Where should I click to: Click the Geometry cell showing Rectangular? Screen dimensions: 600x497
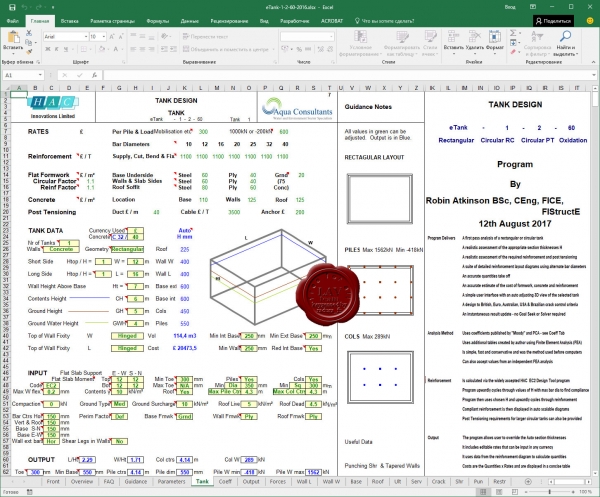127,249
